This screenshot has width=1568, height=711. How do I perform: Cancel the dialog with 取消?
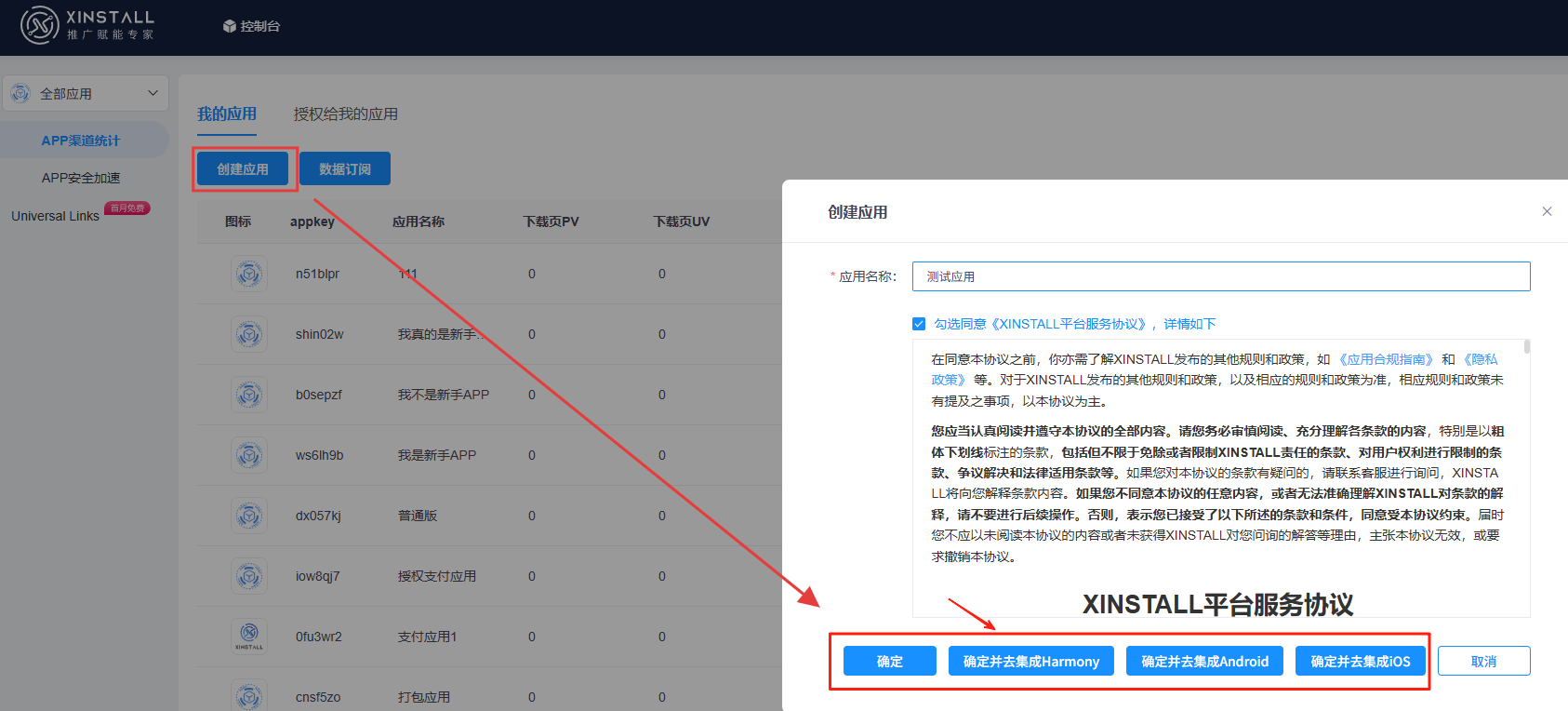1484,661
